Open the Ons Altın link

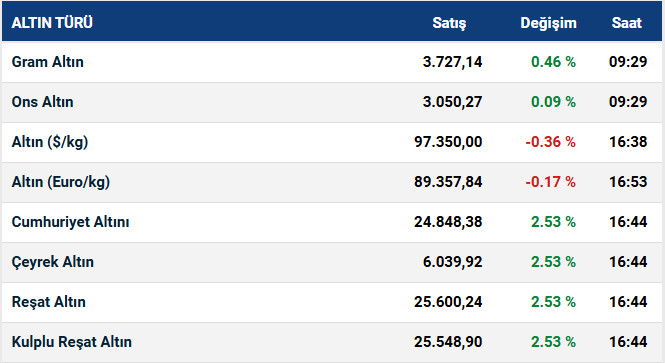(42, 102)
